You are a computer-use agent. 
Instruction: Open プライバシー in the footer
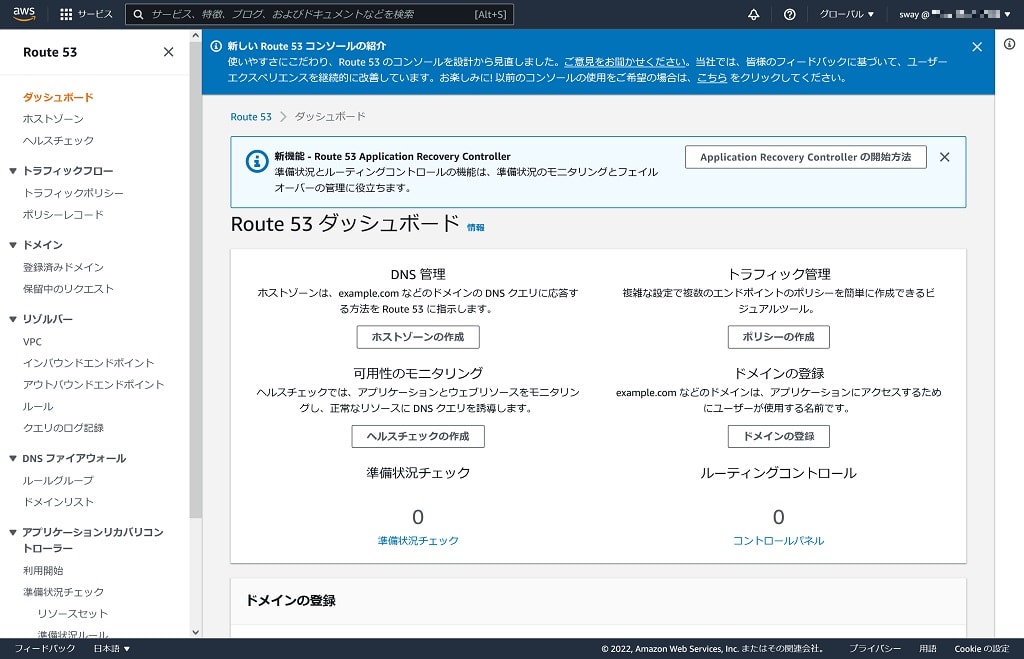click(x=874, y=649)
